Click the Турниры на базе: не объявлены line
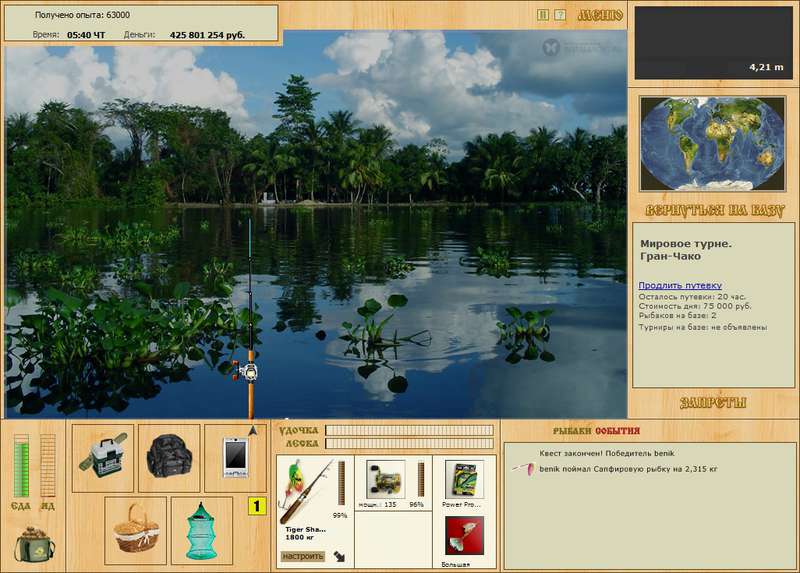The image size is (800, 573). click(x=703, y=327)
